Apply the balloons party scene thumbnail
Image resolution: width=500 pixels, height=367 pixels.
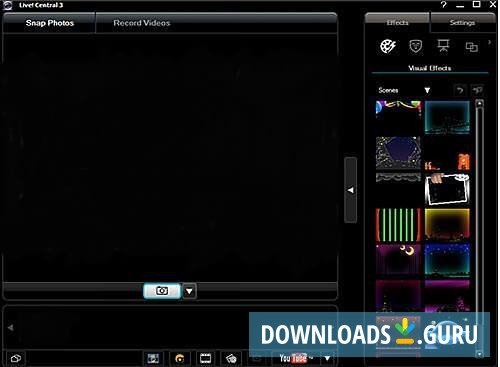398,117
